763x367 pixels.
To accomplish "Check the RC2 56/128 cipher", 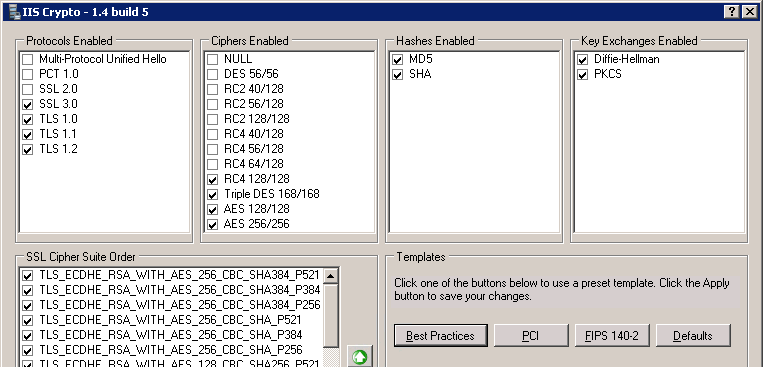I will (x=213, y=105).
